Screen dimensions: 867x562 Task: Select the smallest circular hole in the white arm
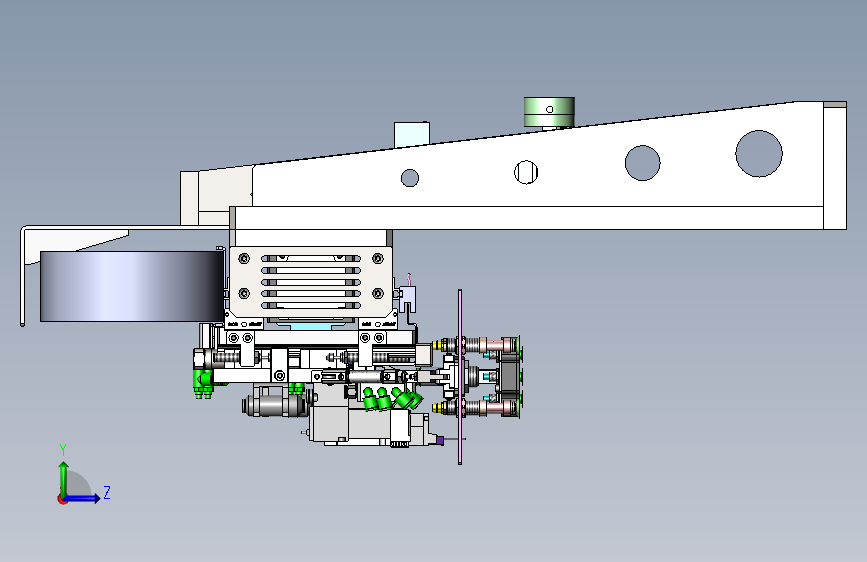click(410, 178)
